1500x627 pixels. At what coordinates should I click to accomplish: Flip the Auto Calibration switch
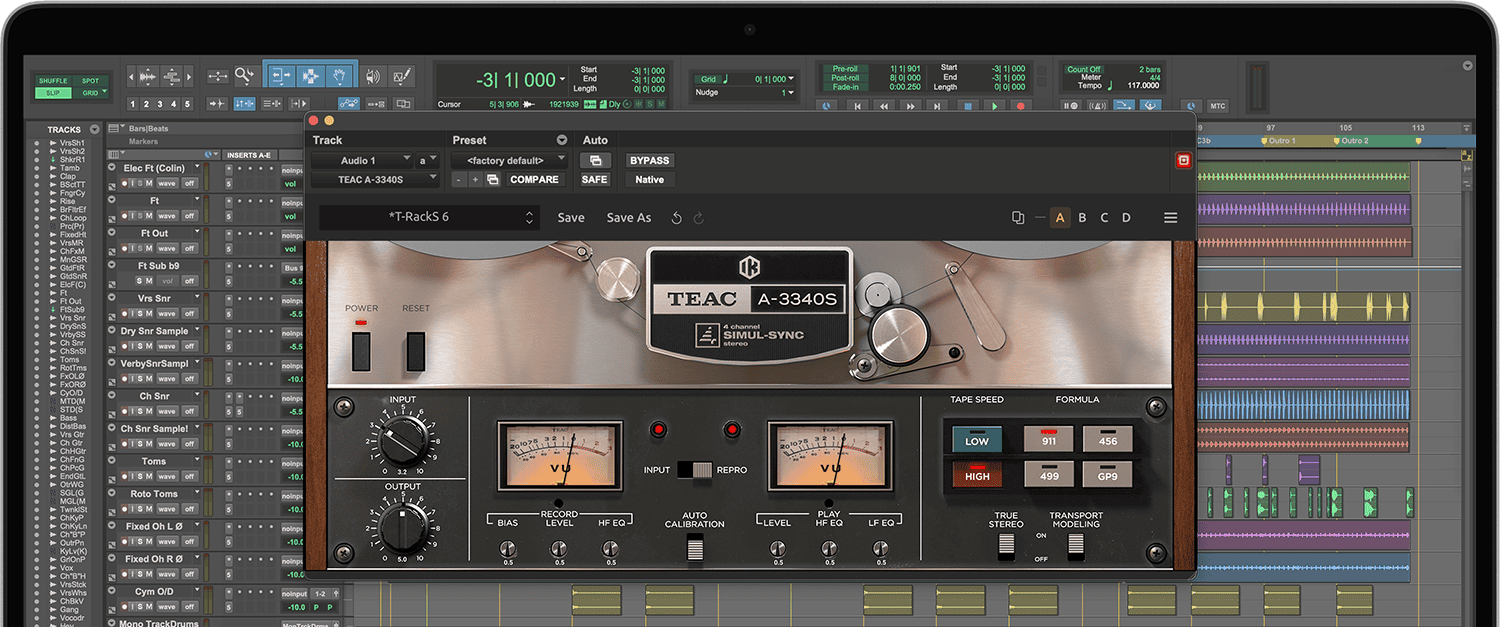point(695,545)
